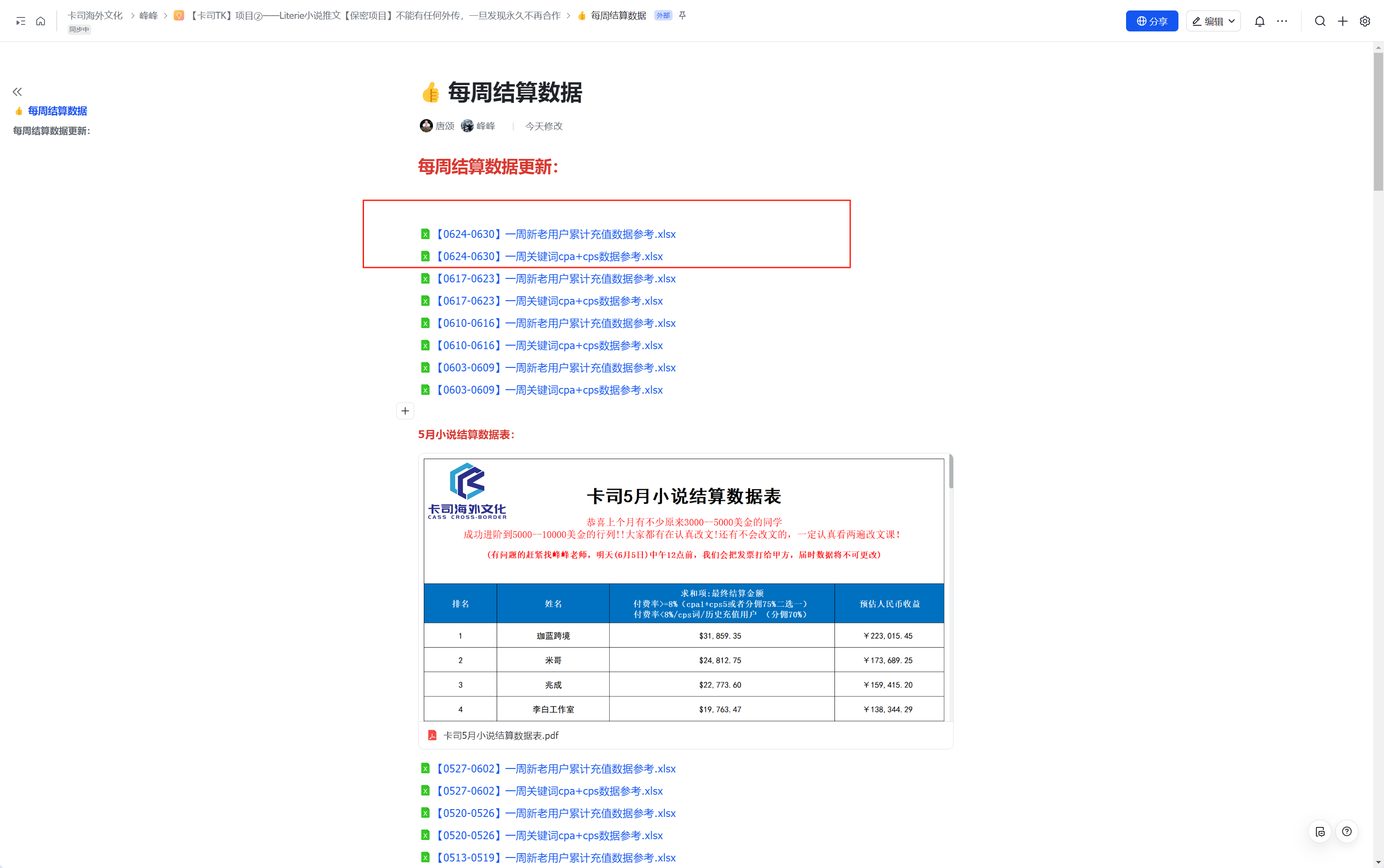
Task: Open 【0520-0526】一周新老用户累计充值数据参考.xlsx
Action: [x=555, y=813]
